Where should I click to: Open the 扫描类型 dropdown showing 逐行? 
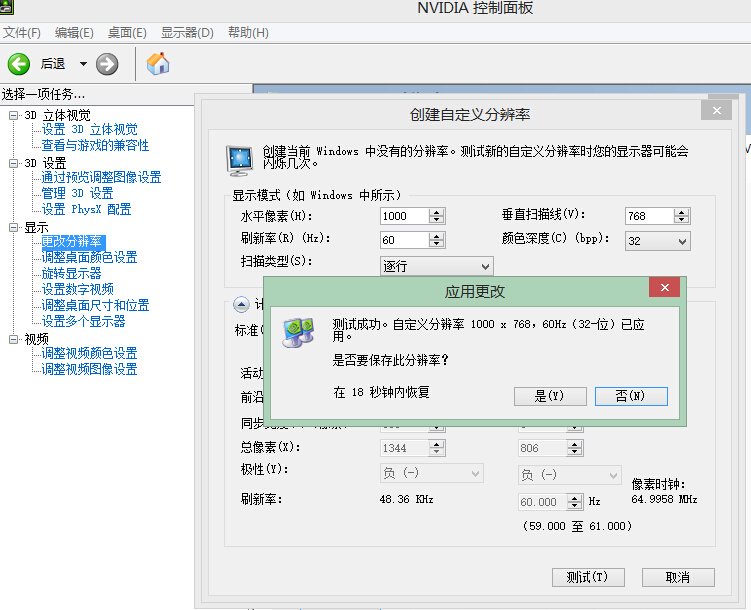tap(437, 266)
